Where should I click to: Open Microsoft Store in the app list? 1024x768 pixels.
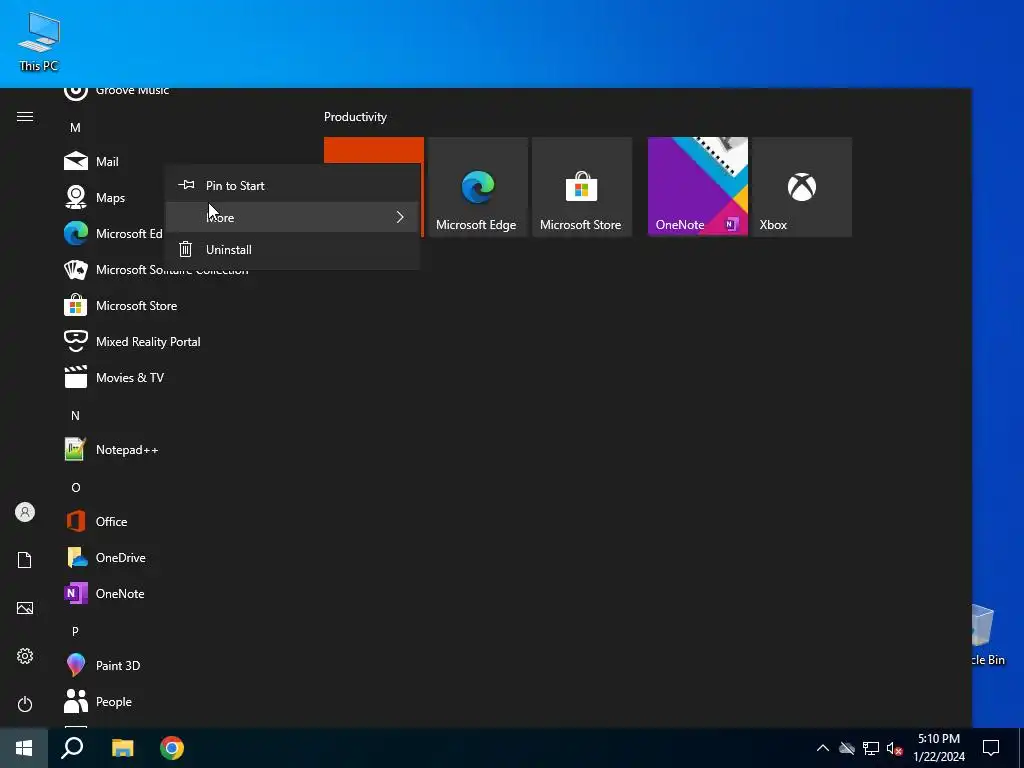click(x=121, y=306)
